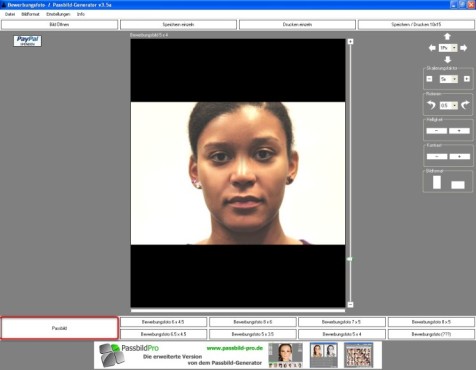The height and width of the screenshot is (370, 476).
Task: Open the PassbildPro advertisement banner
Action: [238, 355]
